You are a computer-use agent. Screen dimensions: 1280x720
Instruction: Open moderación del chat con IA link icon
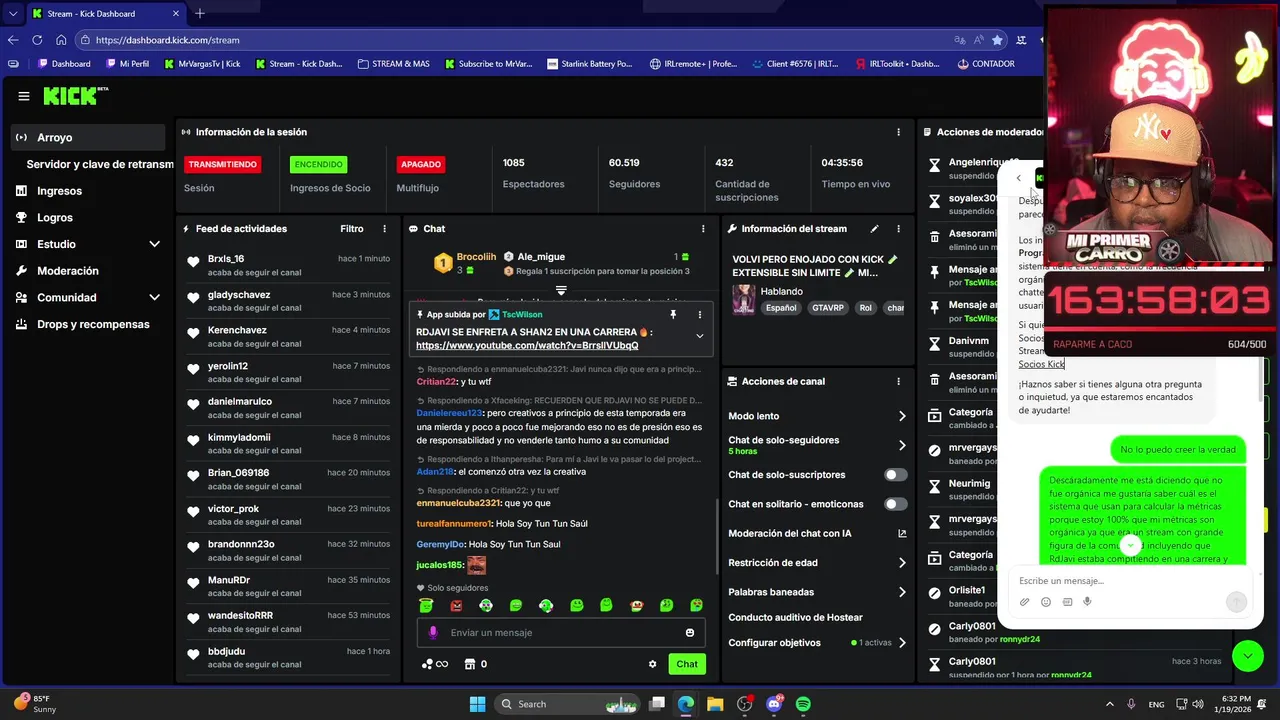coord(902,534)
